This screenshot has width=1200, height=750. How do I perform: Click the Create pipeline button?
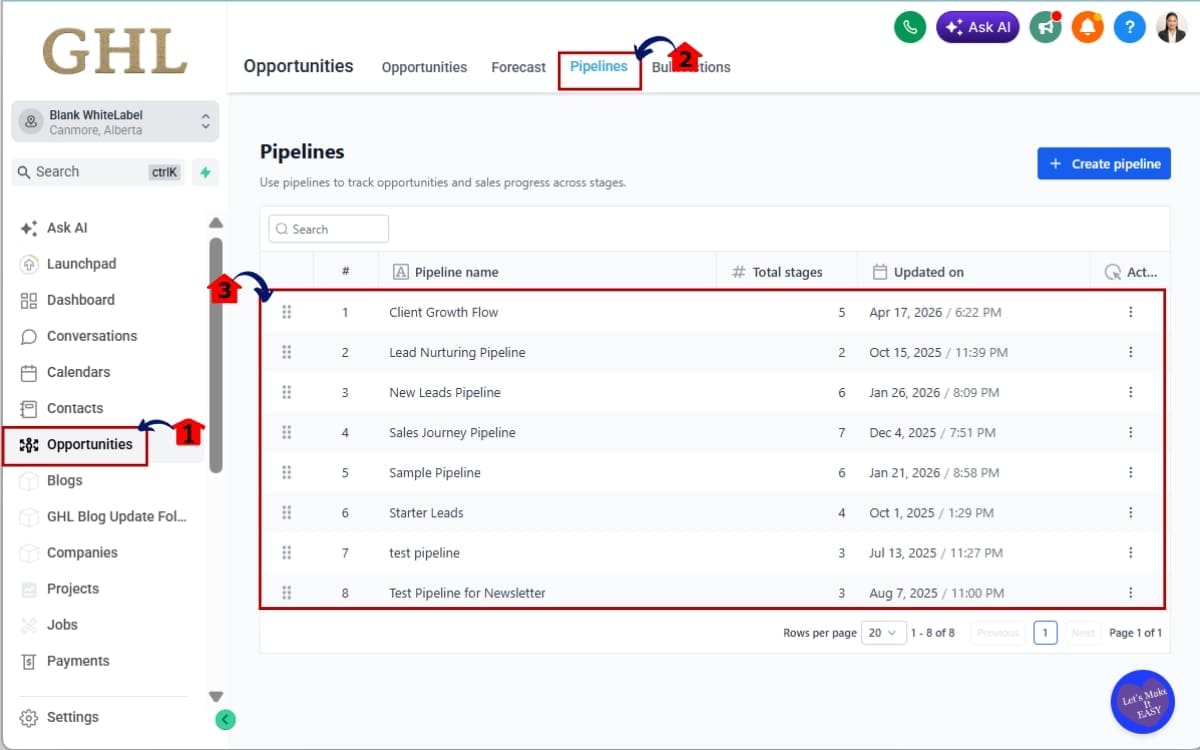coord(1104,164)
